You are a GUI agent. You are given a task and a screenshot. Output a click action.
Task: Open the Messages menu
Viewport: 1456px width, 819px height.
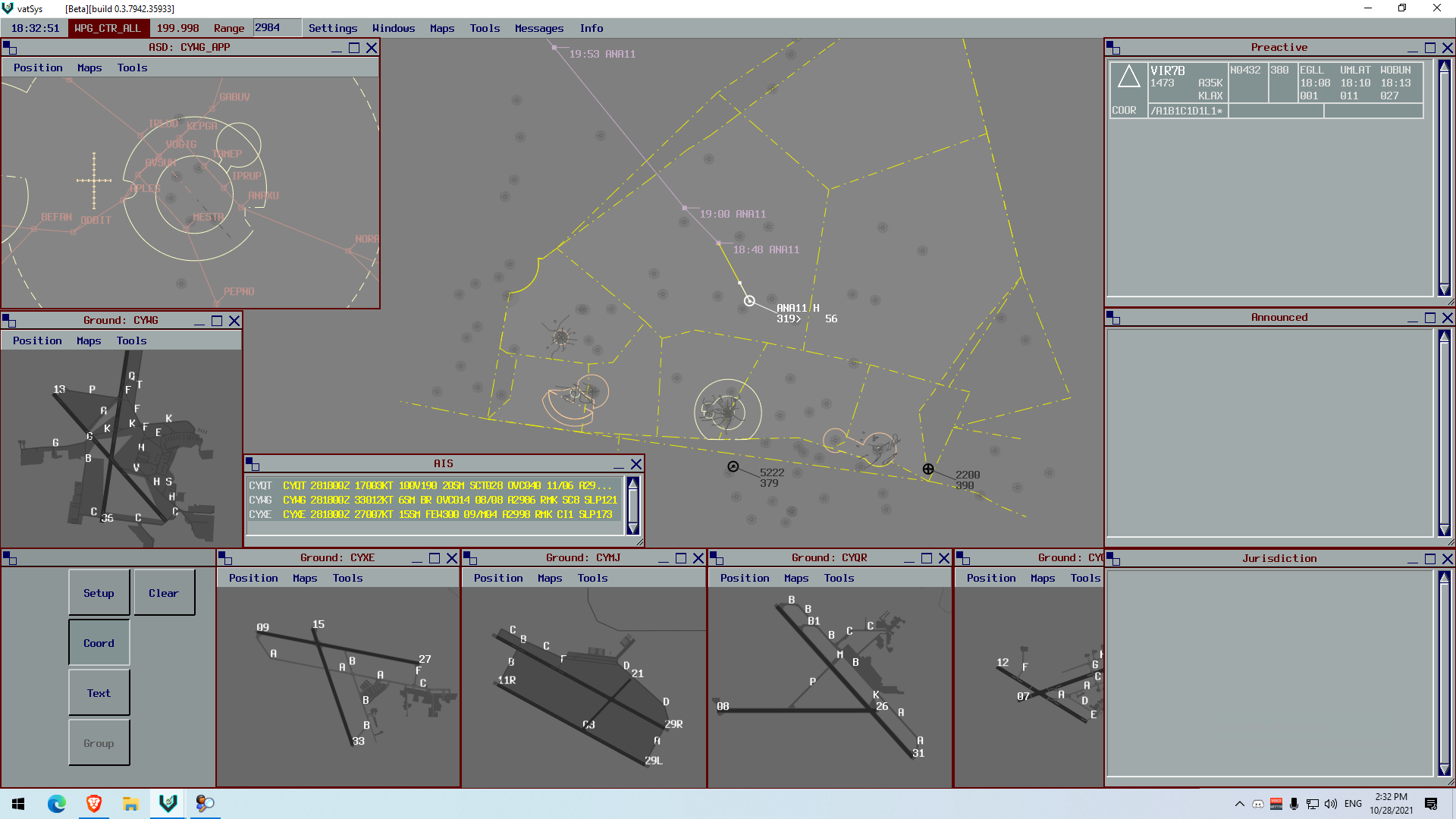538,28
